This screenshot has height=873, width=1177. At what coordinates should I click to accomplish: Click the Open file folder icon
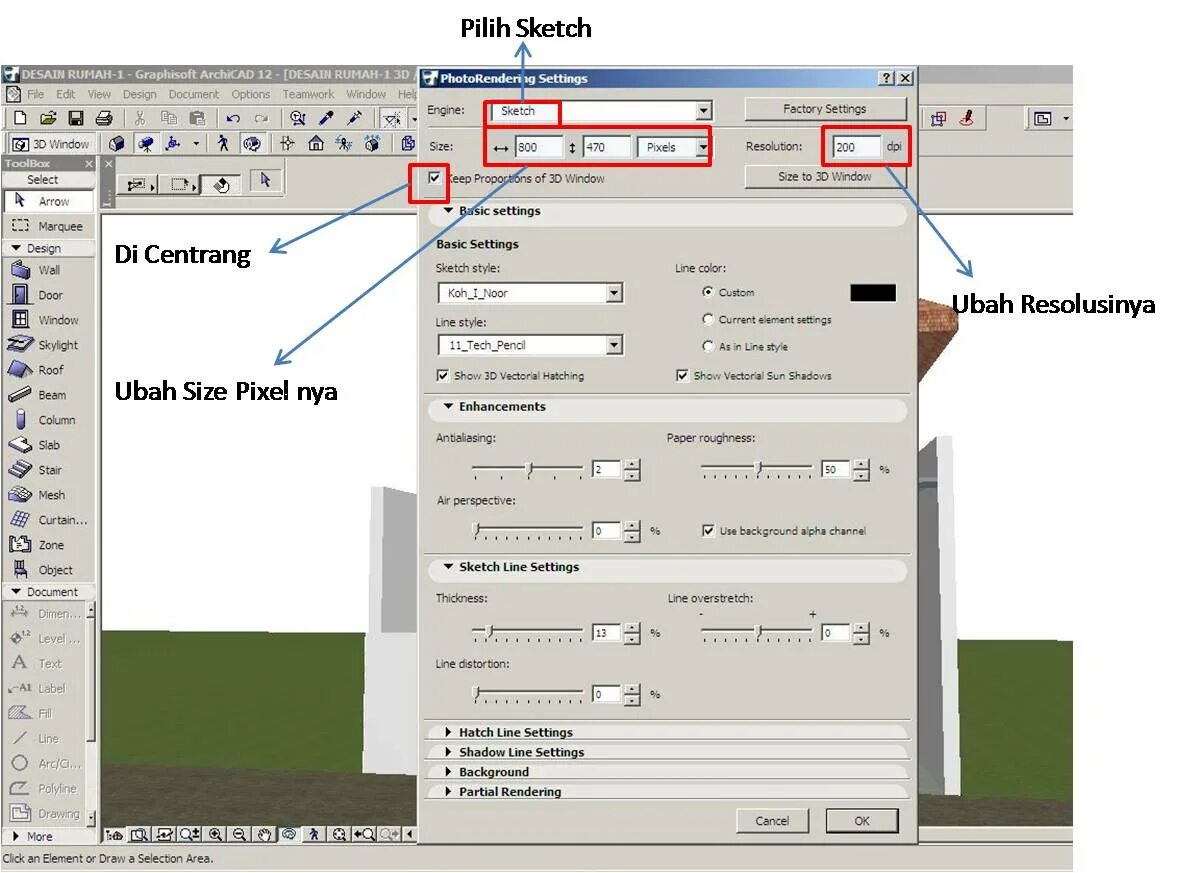pos(48,118)
